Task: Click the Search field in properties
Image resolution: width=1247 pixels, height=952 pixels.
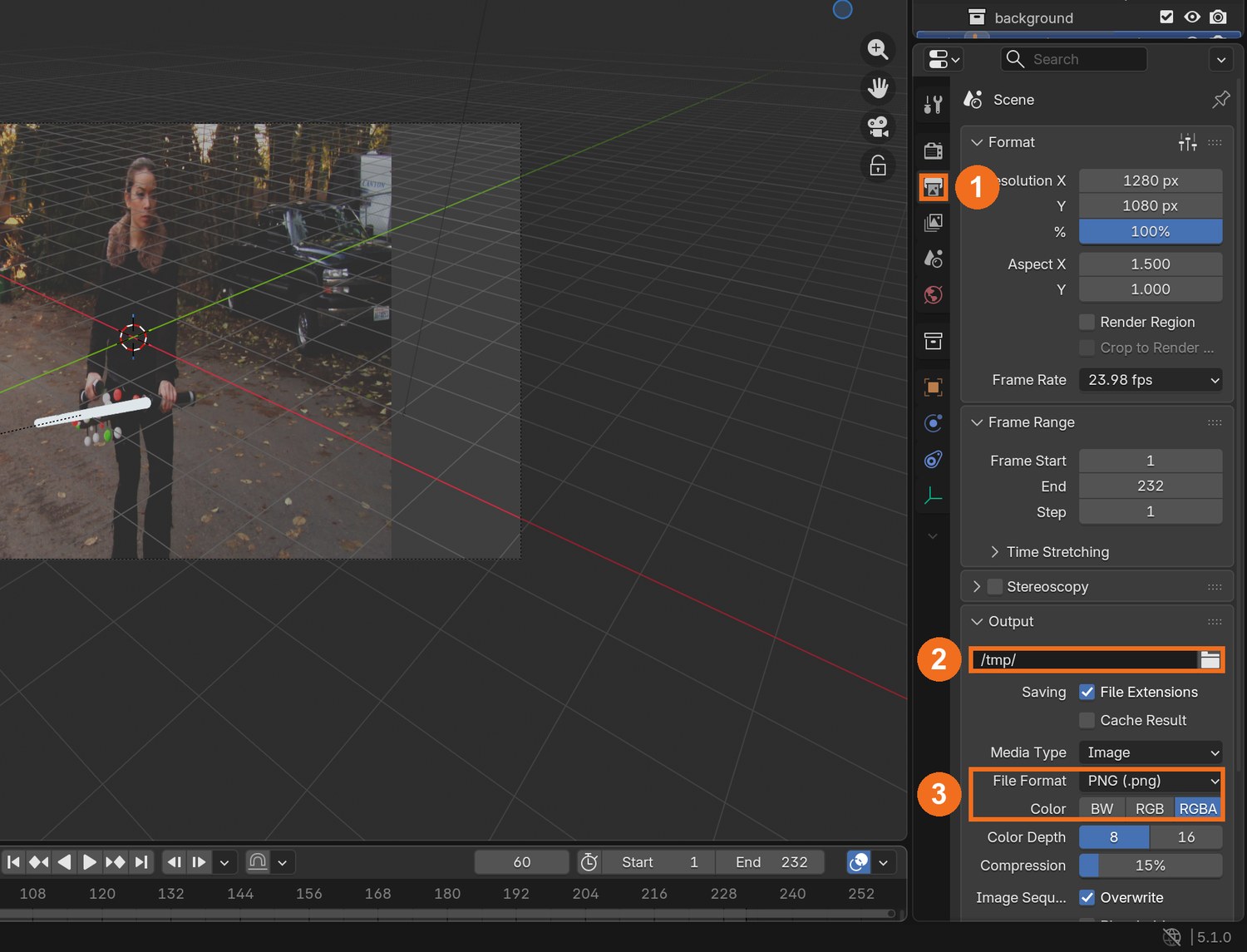Action: point(1074,59)
